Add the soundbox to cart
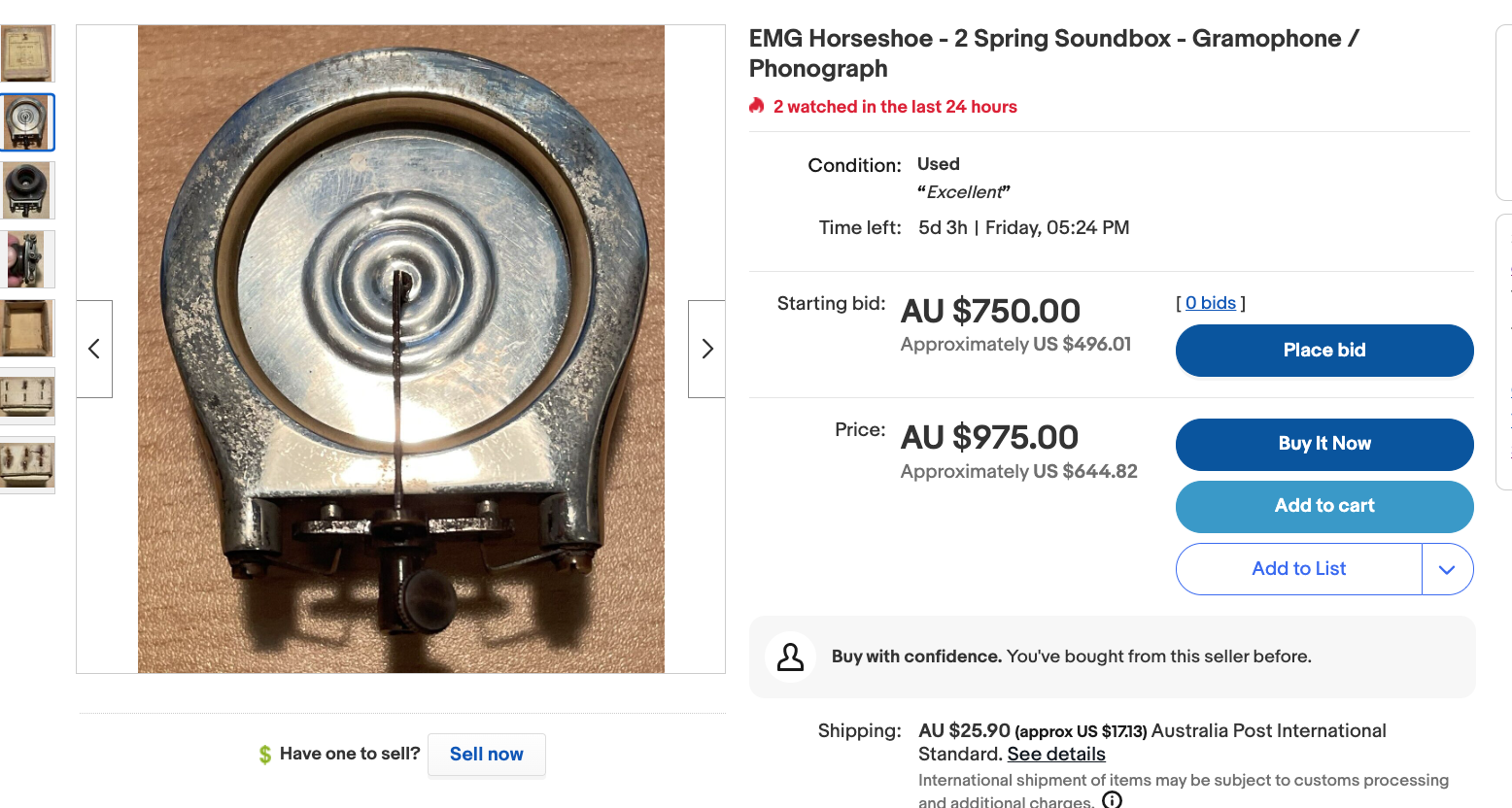This screenshot has width=1512, height=808. (x=1323, y=506)
